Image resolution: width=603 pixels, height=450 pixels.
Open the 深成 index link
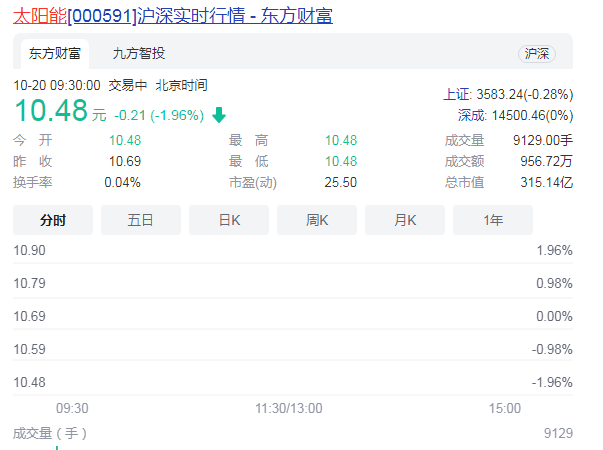coord(472,115)
